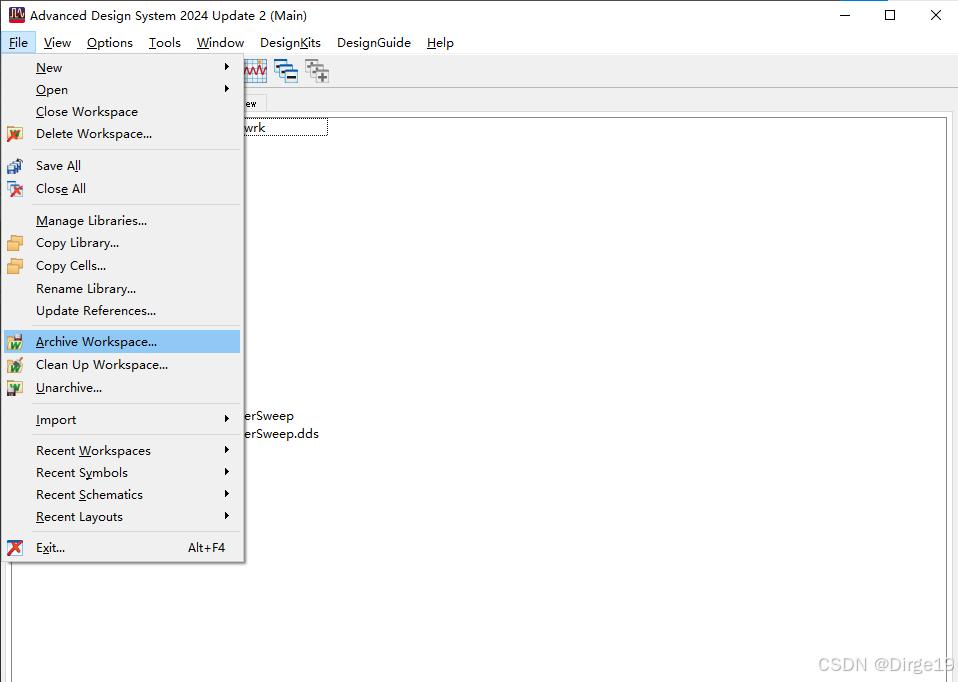Select Delete Workspace... menu entry
The image size is (958, 682).
pyautogui.click(x=122, y=134)
